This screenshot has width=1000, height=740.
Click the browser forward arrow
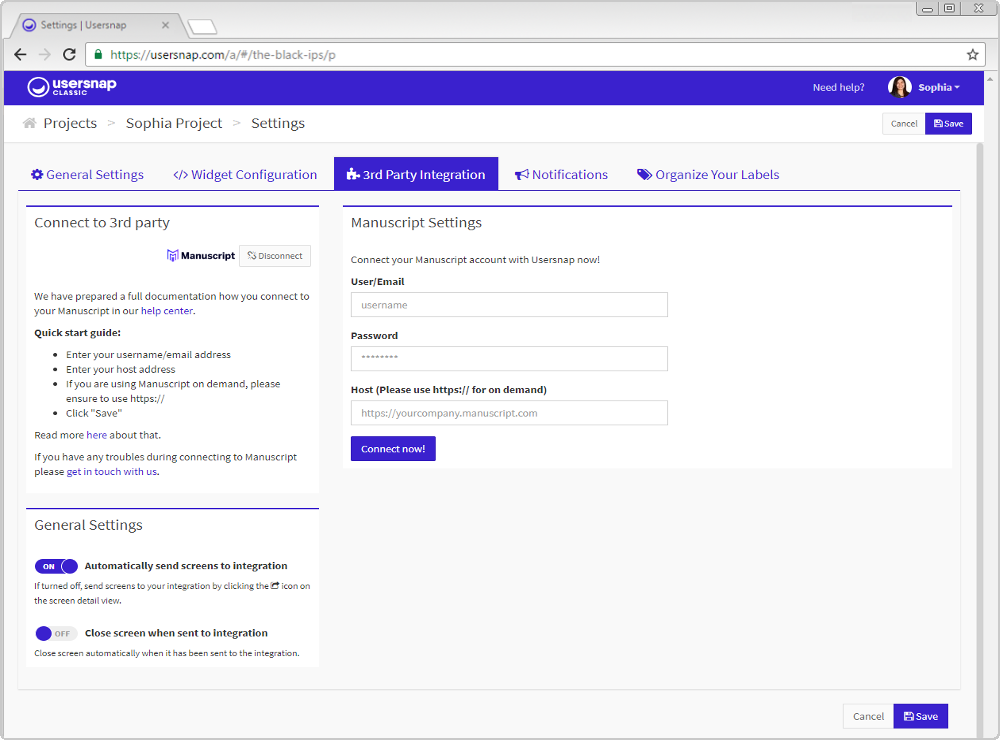click(45, 55)
